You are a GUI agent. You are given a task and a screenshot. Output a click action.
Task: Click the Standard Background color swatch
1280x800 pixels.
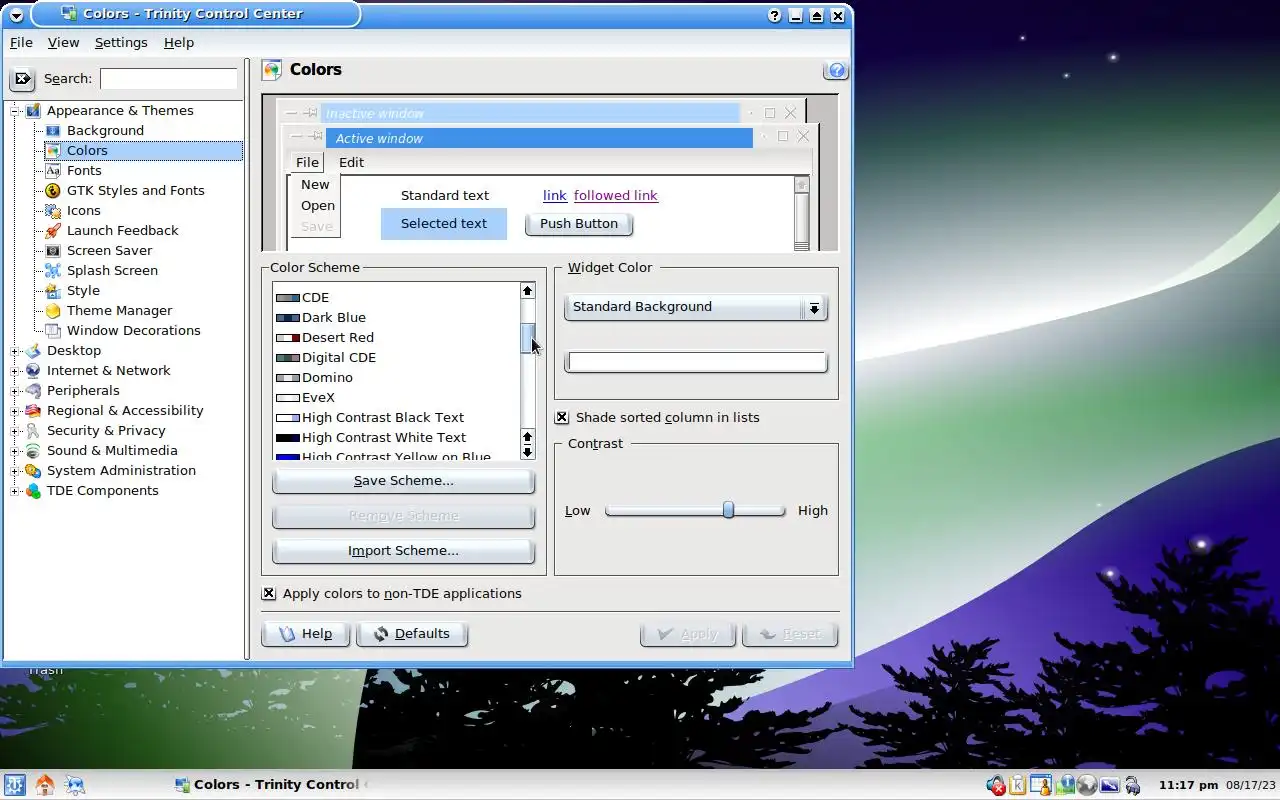pos(696,362)
